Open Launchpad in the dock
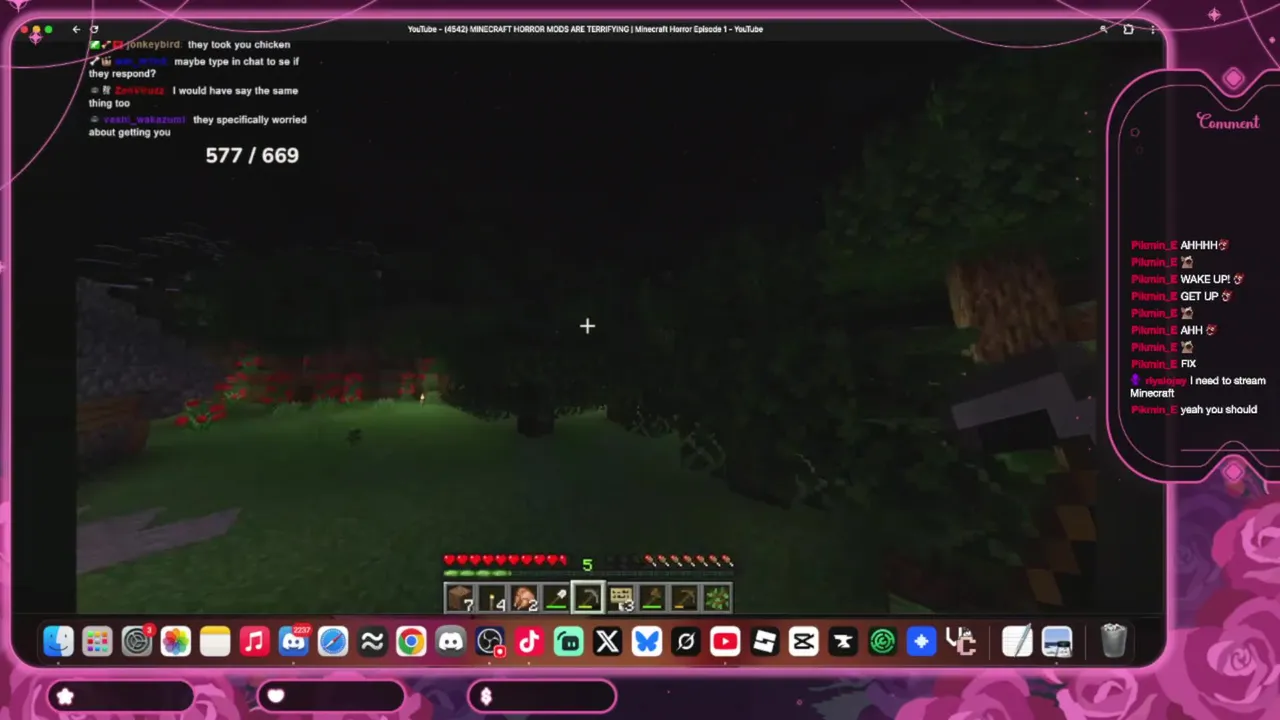The image size is (1280, 720). (97, 641)
